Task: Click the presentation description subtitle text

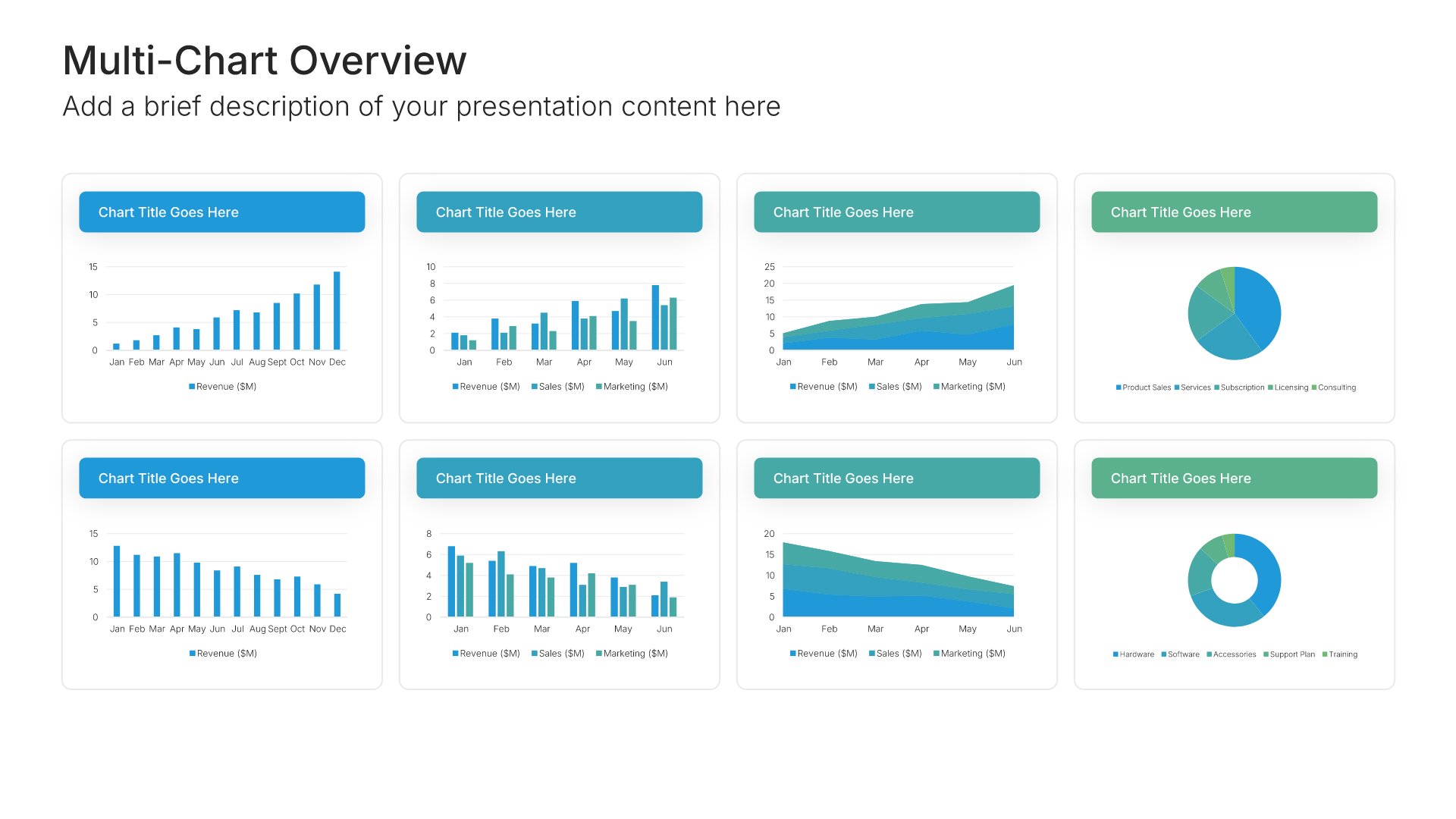Action: 422,107
